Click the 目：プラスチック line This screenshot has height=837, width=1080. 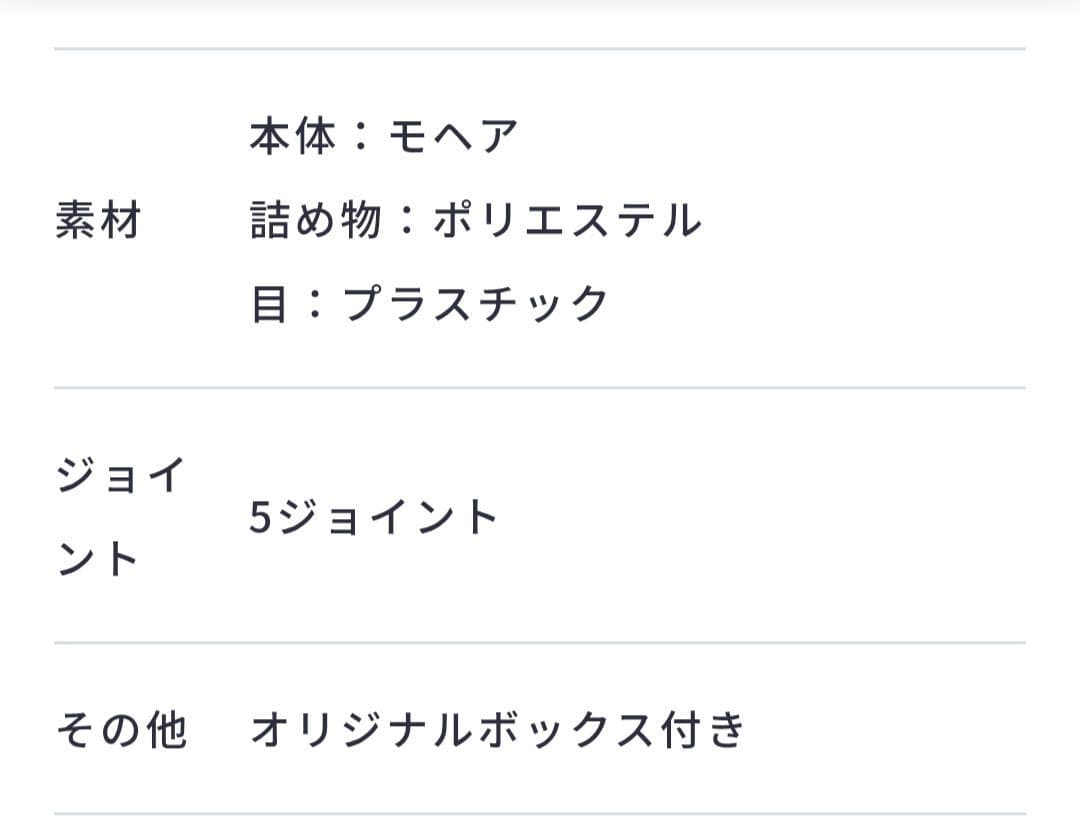point(429,304)
